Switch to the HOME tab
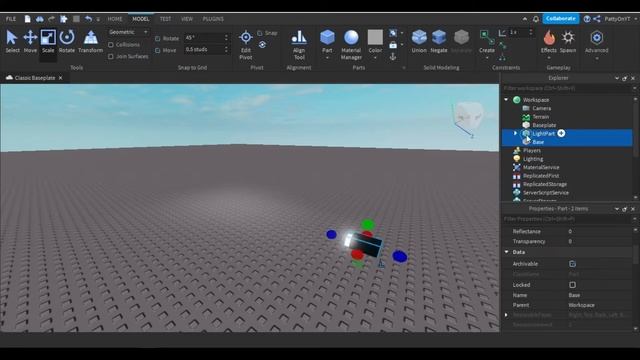 [115, 19]
